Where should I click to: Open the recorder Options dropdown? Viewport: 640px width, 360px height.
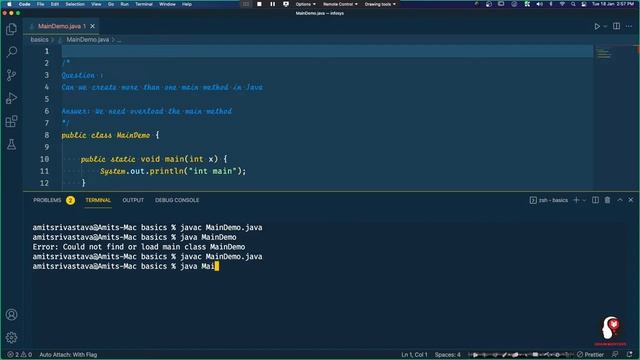305,4
